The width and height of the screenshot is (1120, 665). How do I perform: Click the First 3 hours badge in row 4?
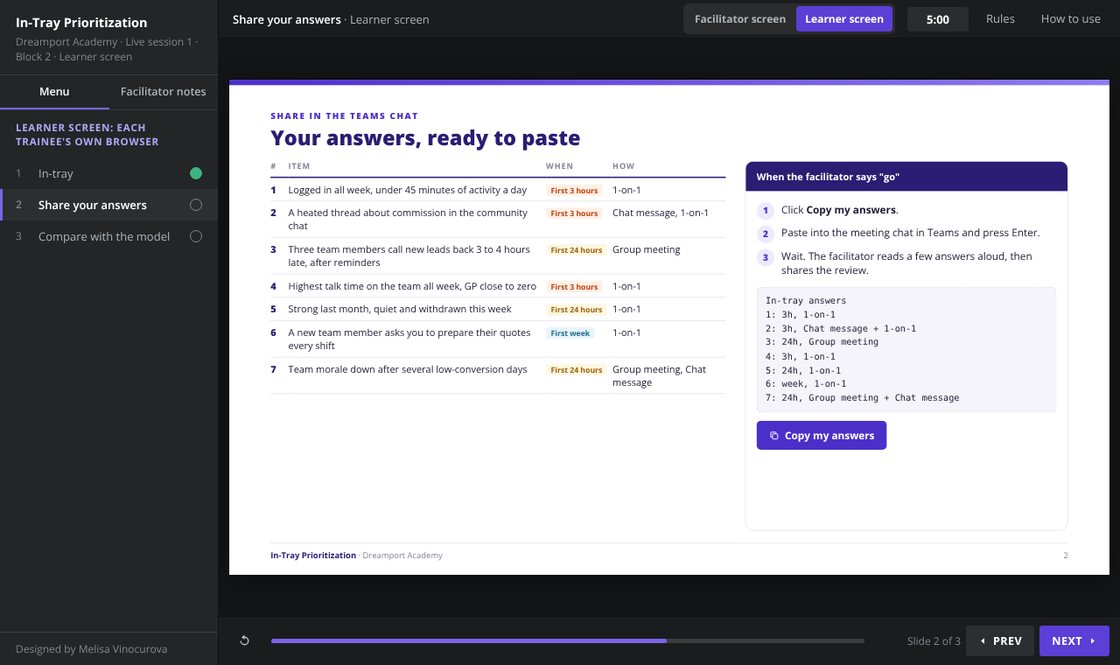tap(574, 286)
